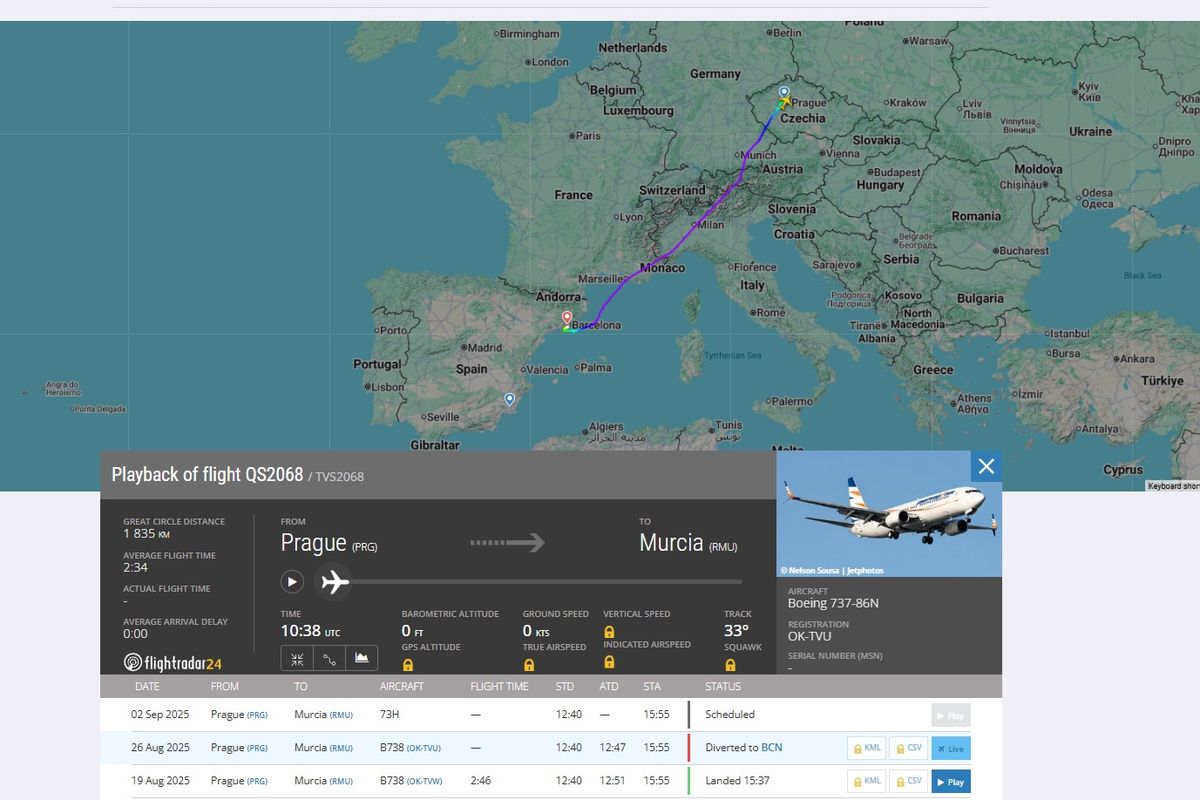Click the Keyboard shortcuts map link
This screenshot has height=800, width=1200.
pyautogui.click(x=1173, y=486)
